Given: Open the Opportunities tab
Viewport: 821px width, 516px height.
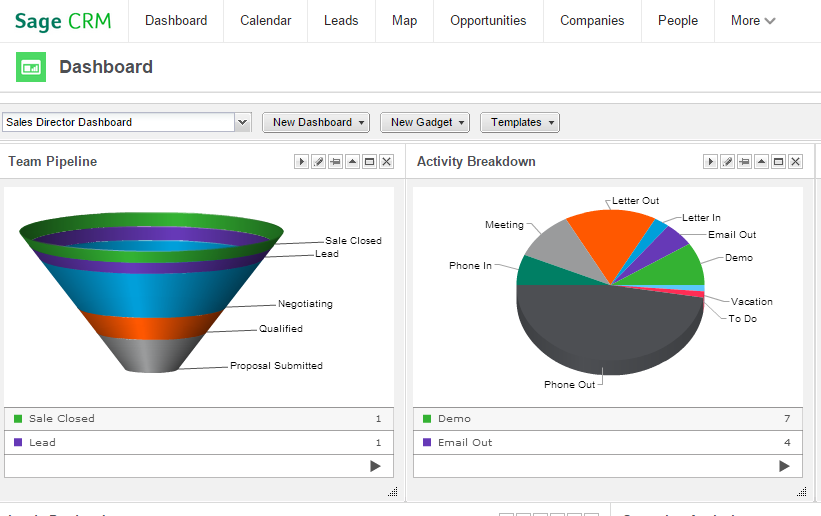Looking at the screenshot, I should click(488, 21).
